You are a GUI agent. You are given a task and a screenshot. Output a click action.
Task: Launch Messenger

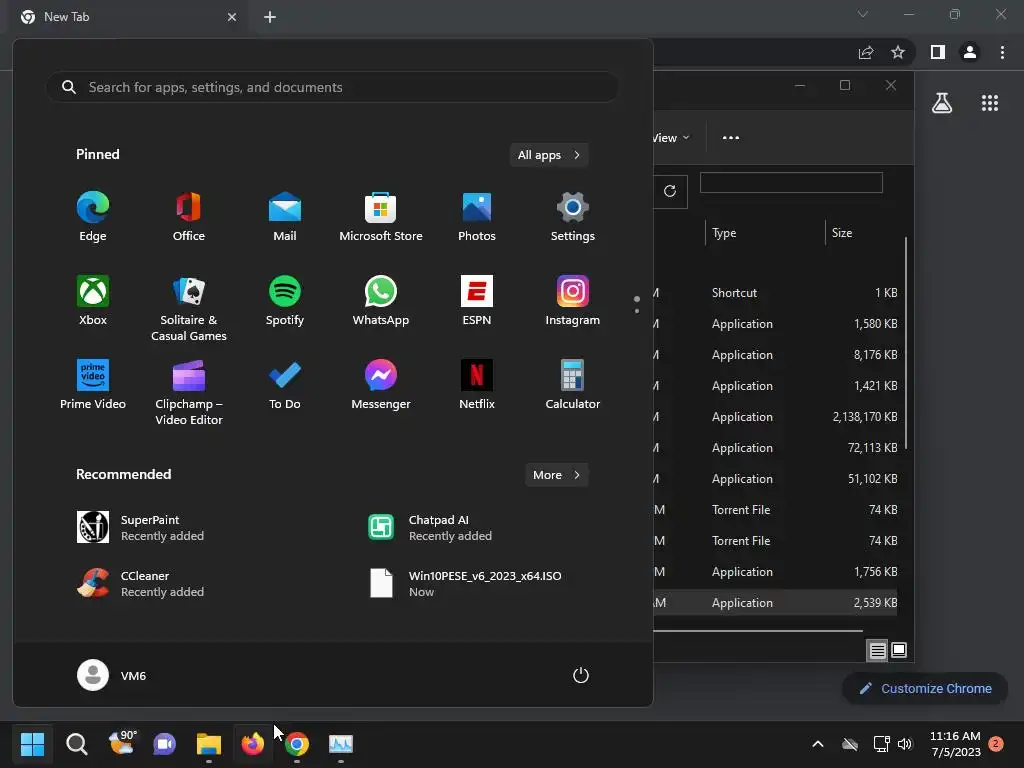(381, 385)
